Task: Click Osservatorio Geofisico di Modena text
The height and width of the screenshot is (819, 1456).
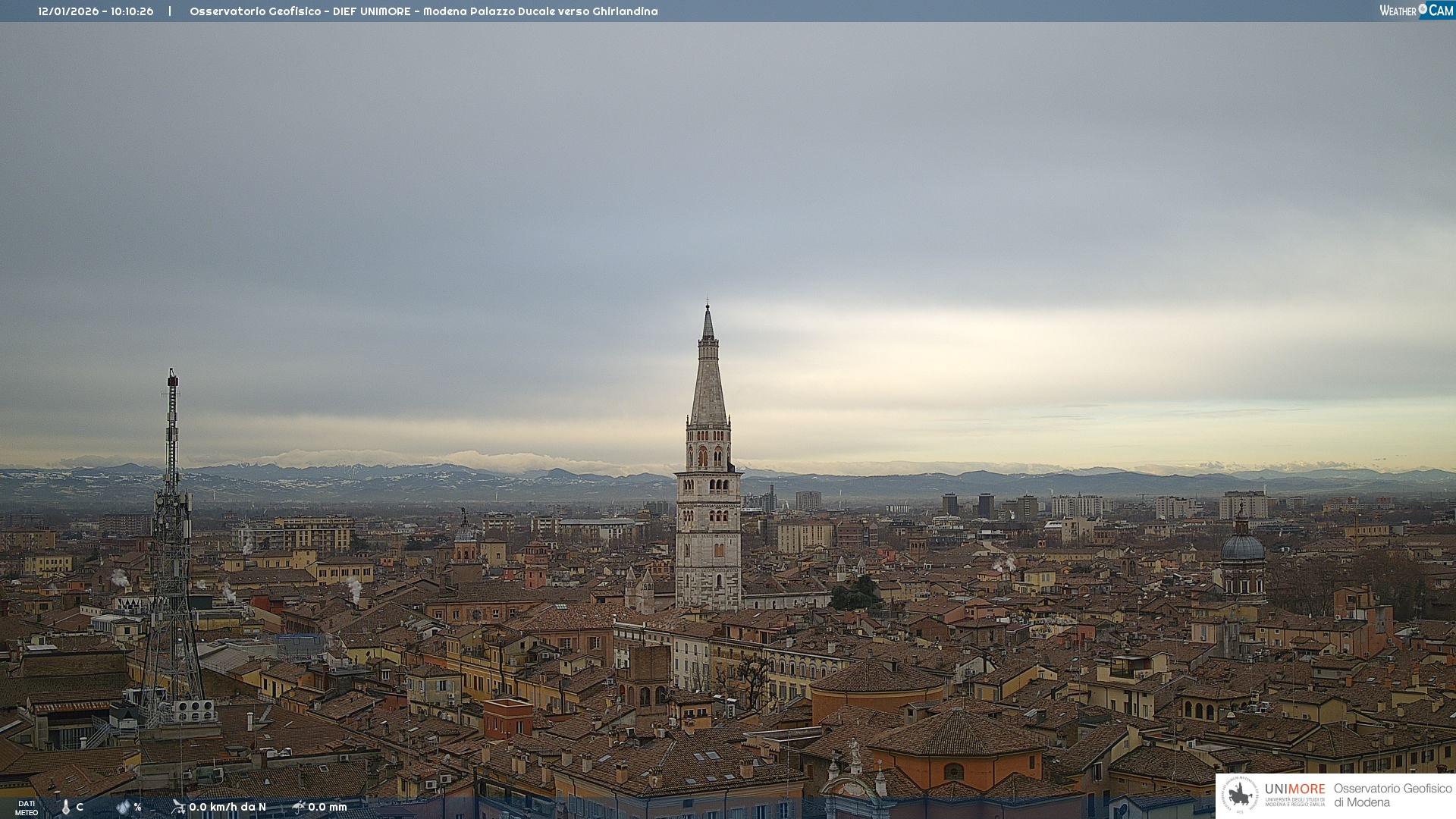Action: pyautogui.click(x=1392, y=795)
